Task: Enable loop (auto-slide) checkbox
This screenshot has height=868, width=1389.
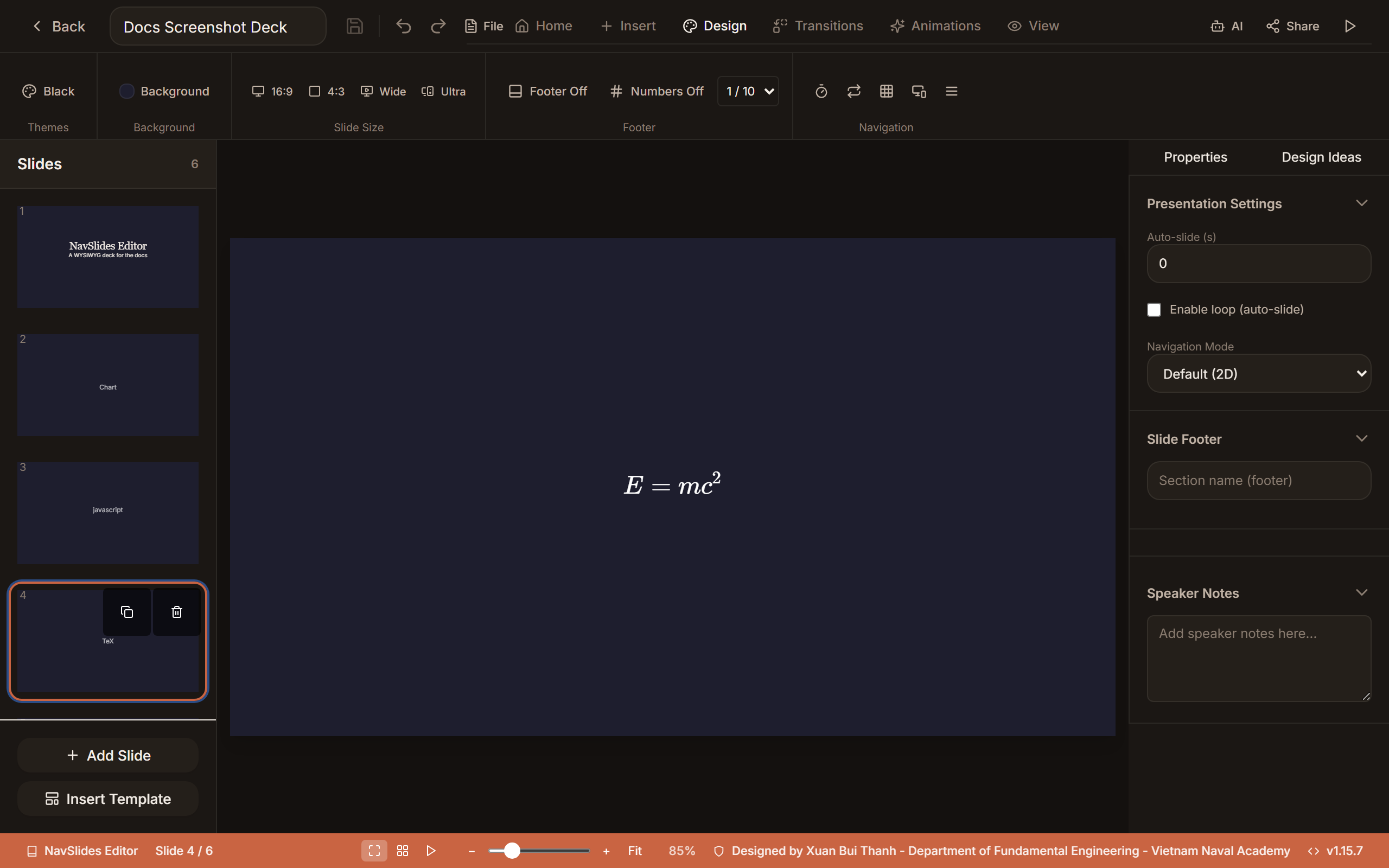Action: pyautogui.click(x=1154, y=310)
